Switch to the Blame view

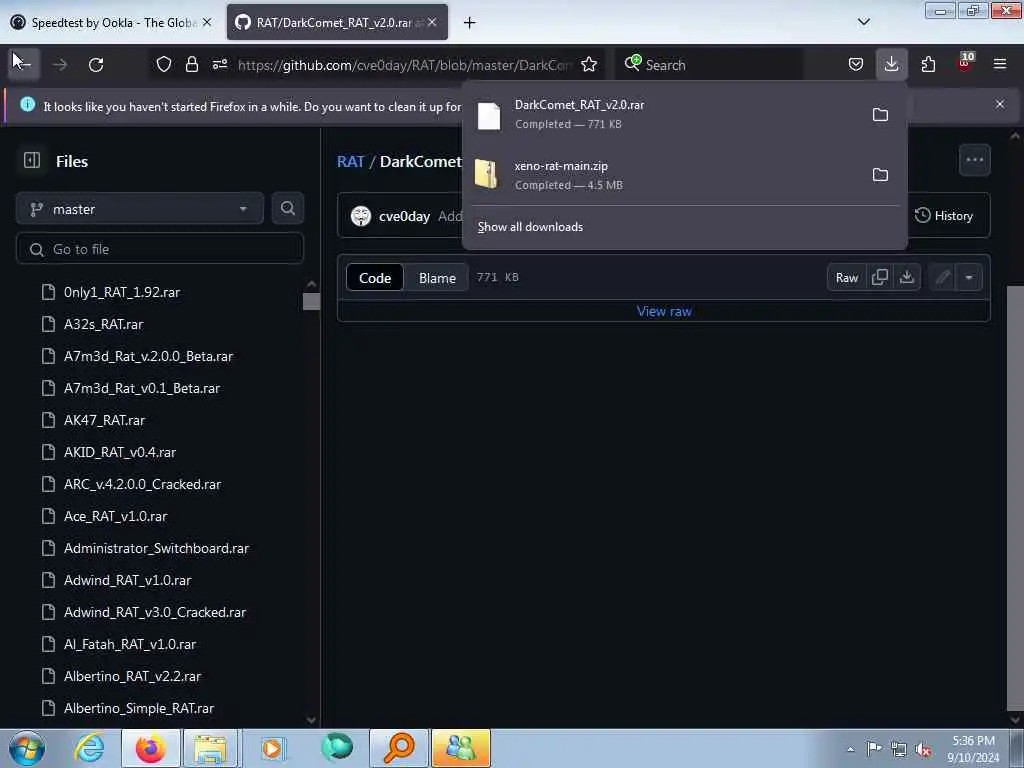tap(437, 278)
